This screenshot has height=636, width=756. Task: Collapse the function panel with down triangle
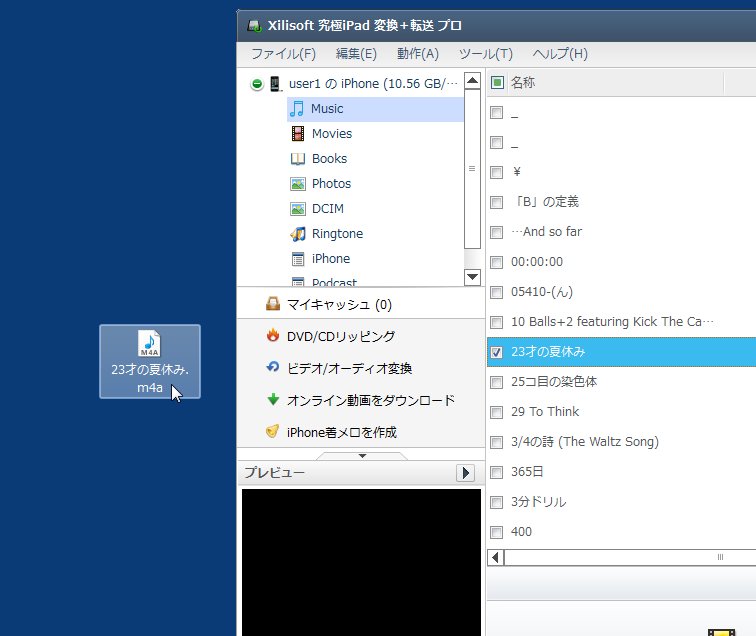(362, 456)
